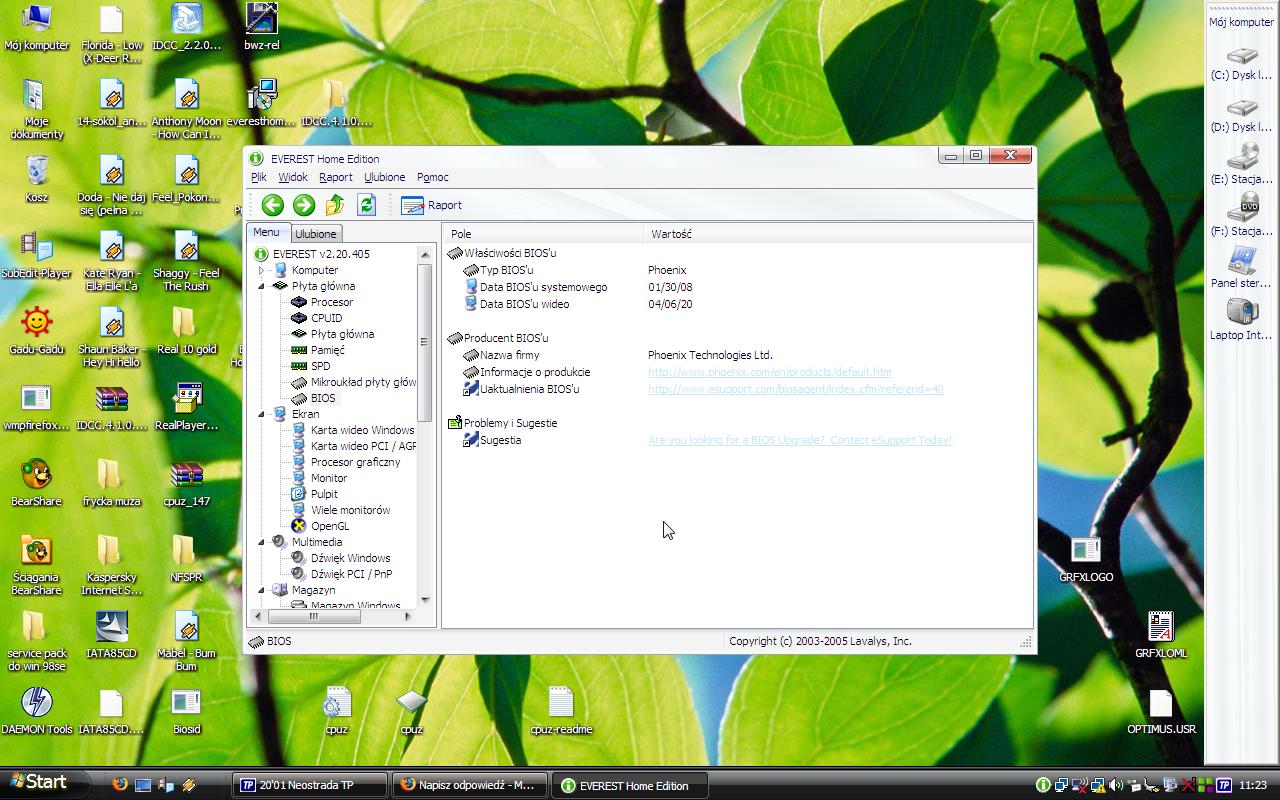Refresh the EVEREST page with the toolbar icon
The height and width of the screenshot is (800, 1280).
point(366,205)
